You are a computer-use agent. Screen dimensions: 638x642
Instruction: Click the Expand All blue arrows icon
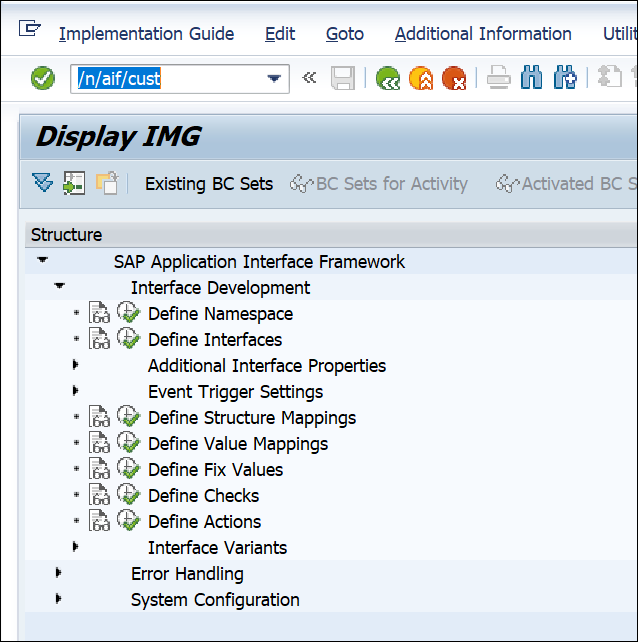click(43, 183)
